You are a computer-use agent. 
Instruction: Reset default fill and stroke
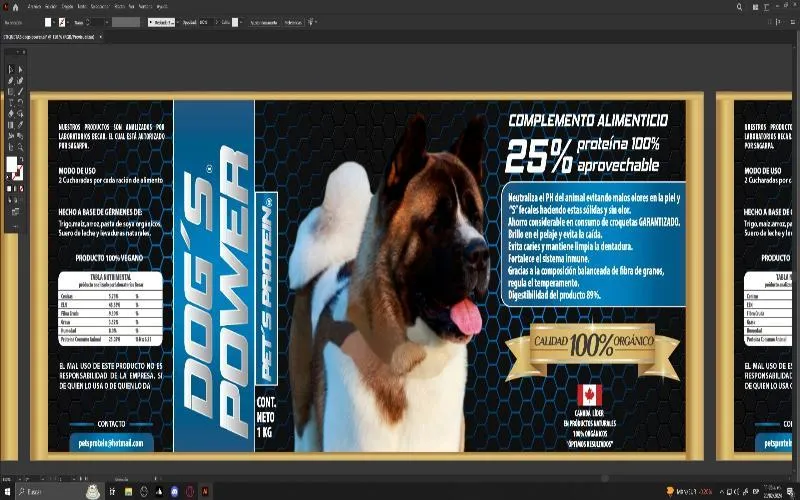click(x=8, y=177)
